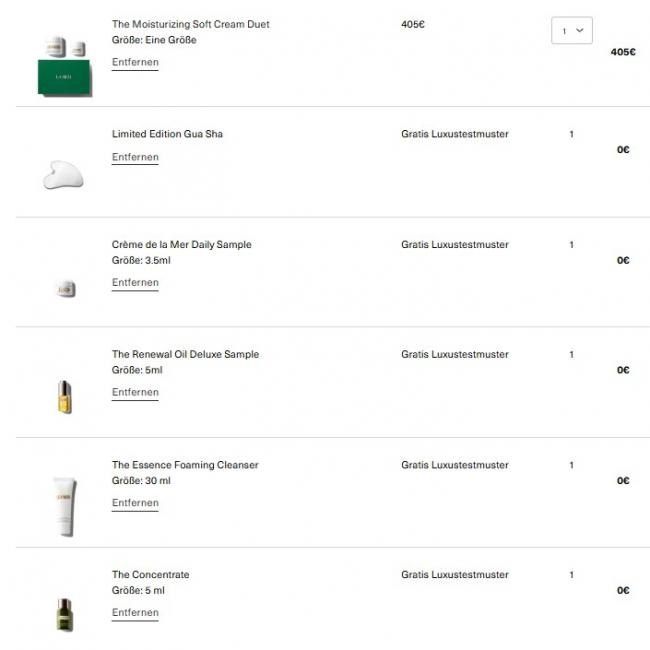Image resolution: width=650 pixels, height=650 pixels.
Task: Remove the Limited Edition Gua Sha
Action: (135, 157)
